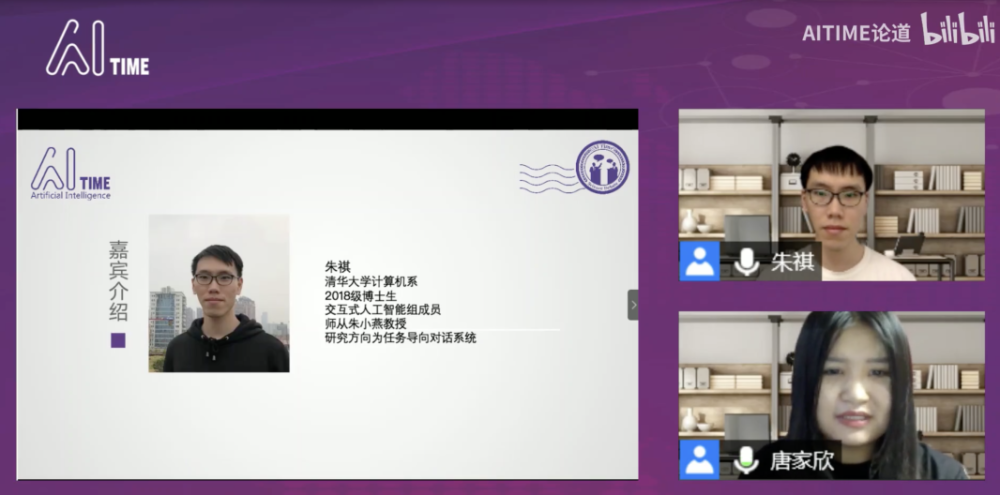Select the 朱祺 name label on video
This screenshot has width=1000, height=495.
[793, 262]
